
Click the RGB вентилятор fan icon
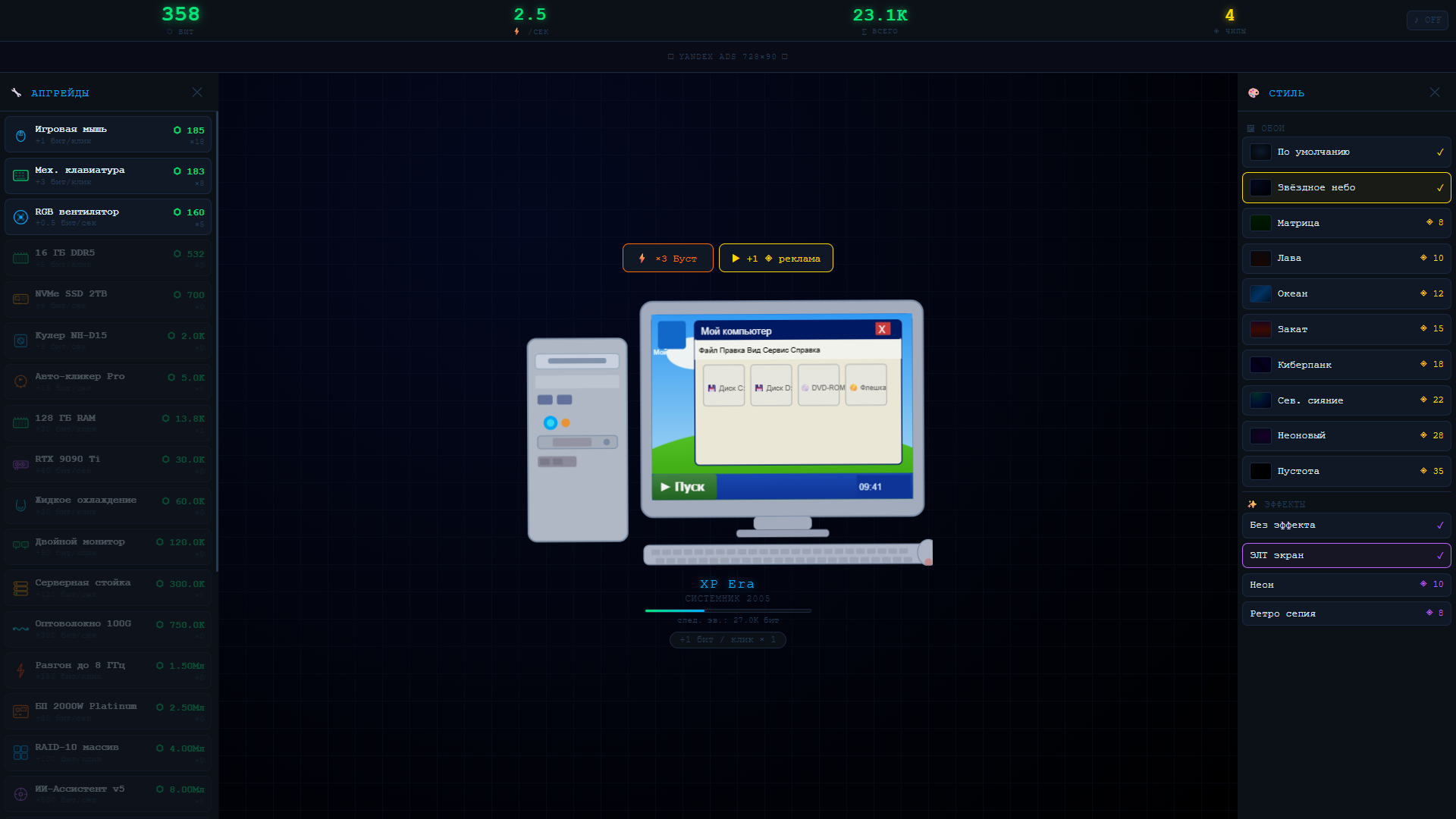coord(20,217)
